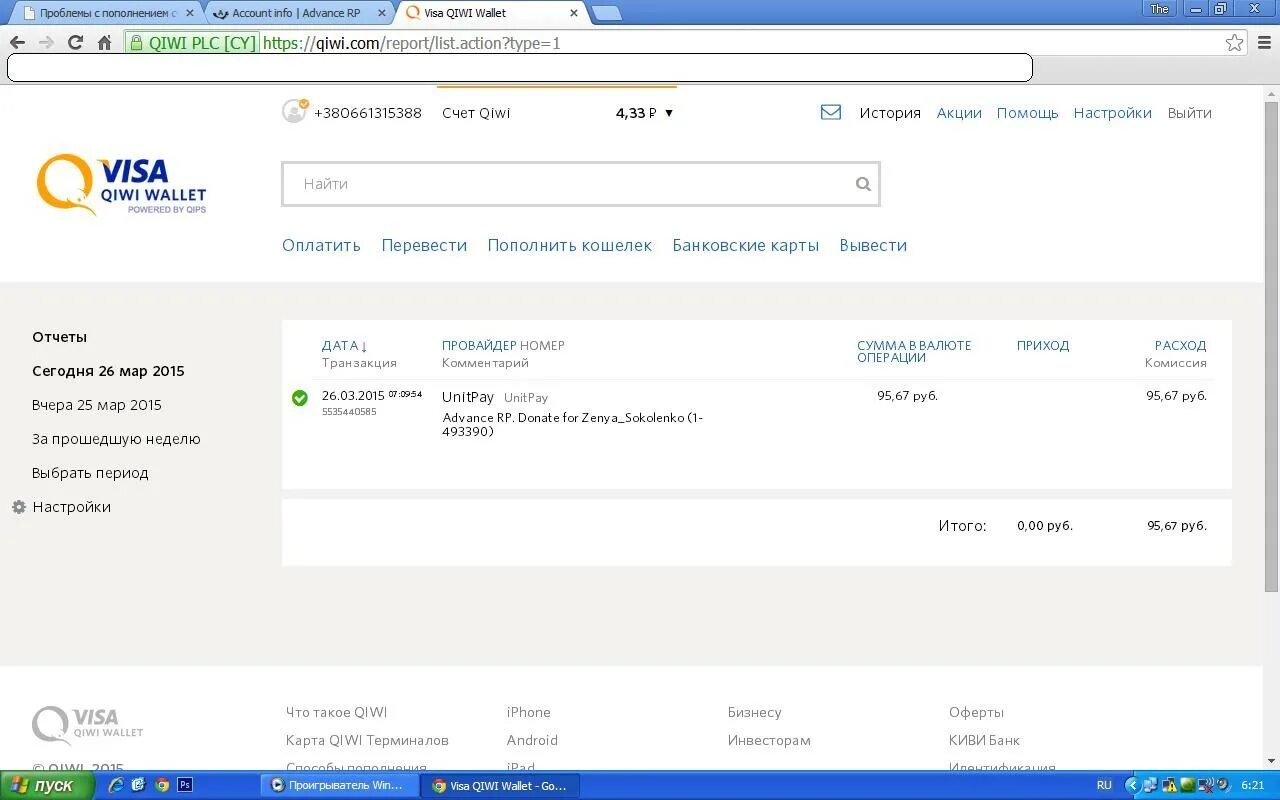Open footer КИВИ Банк link
Image resolution: width=1280 pixels, height=800 pixels.
984,740
